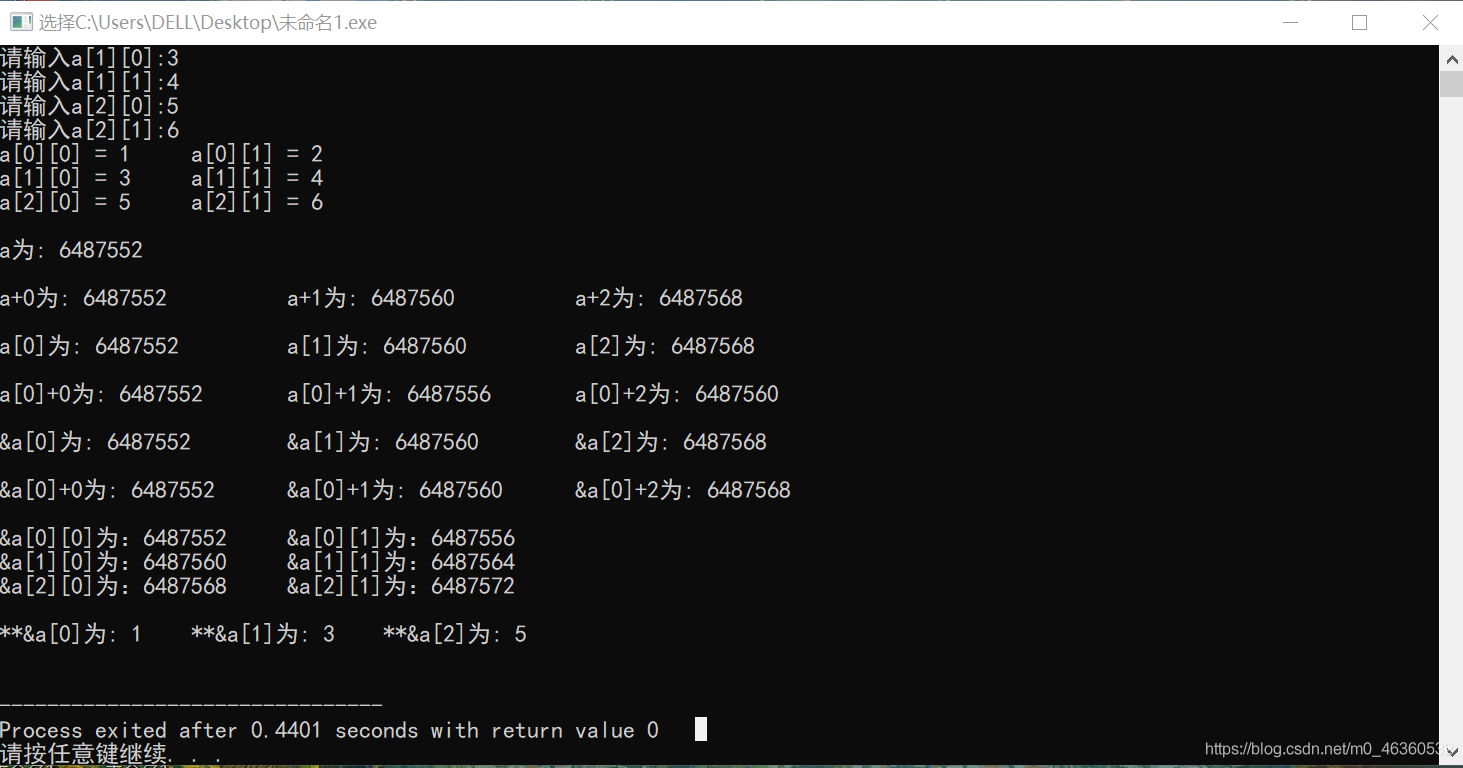Click the text '&a[2][1]为:6487572'
Viewport: 1463px width, 768px height.
coord(401,586)
